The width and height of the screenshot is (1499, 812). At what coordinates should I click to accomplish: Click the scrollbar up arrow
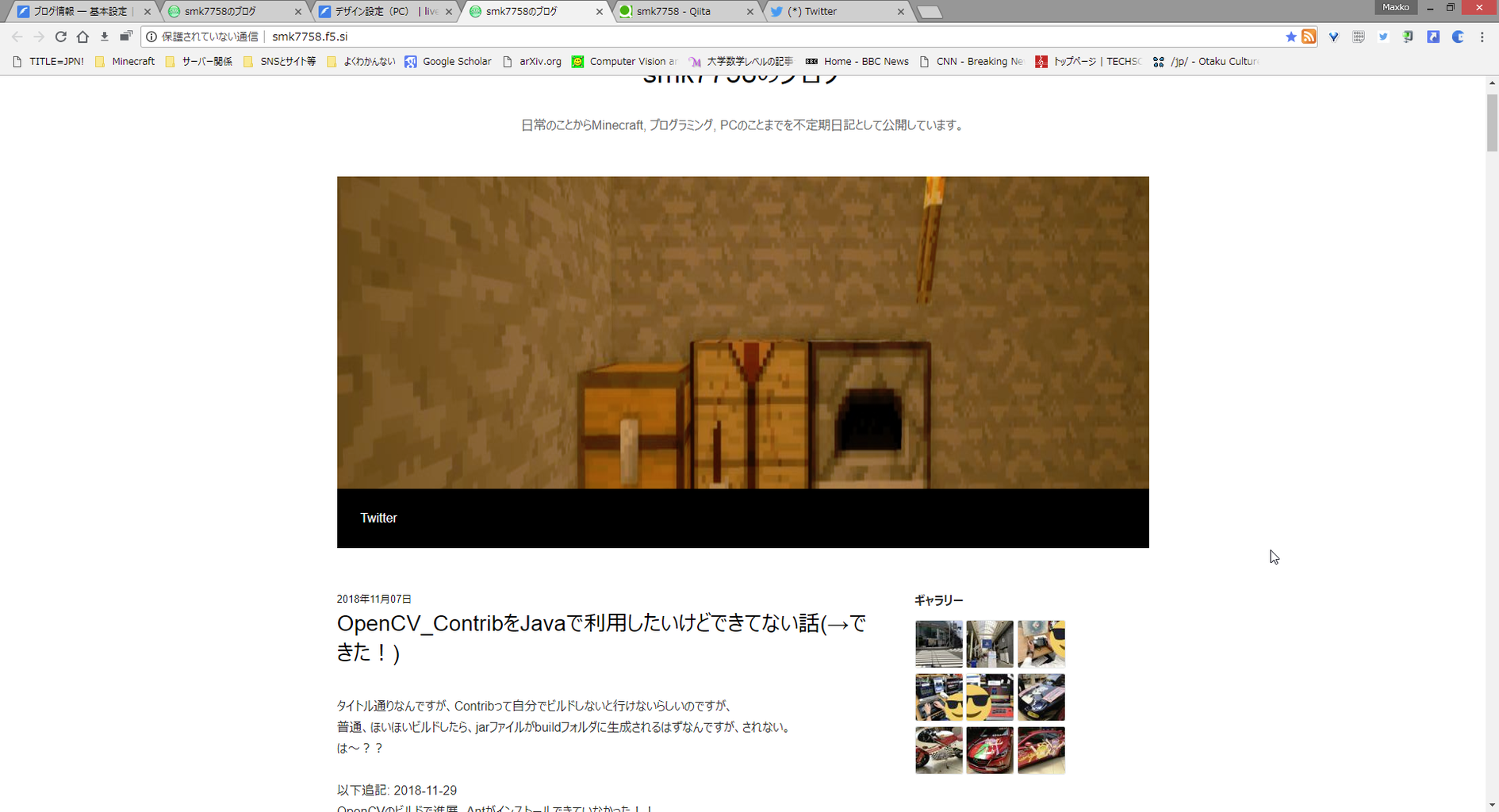[1492, 82]
